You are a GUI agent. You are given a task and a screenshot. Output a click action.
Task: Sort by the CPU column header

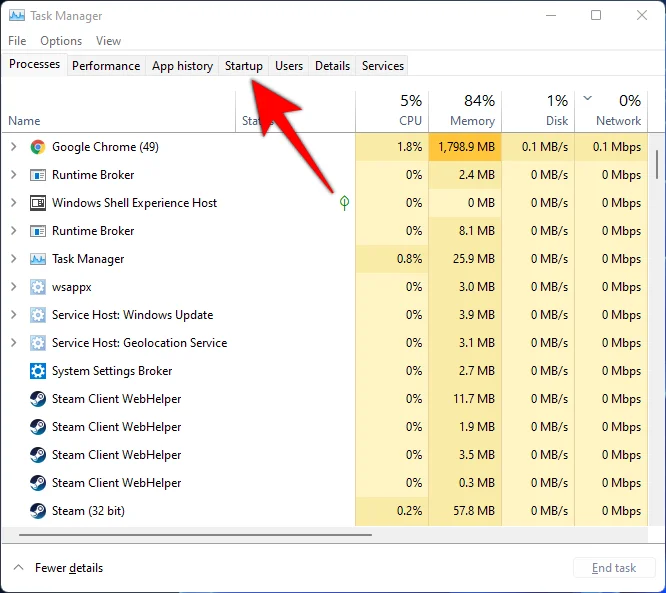392,111
